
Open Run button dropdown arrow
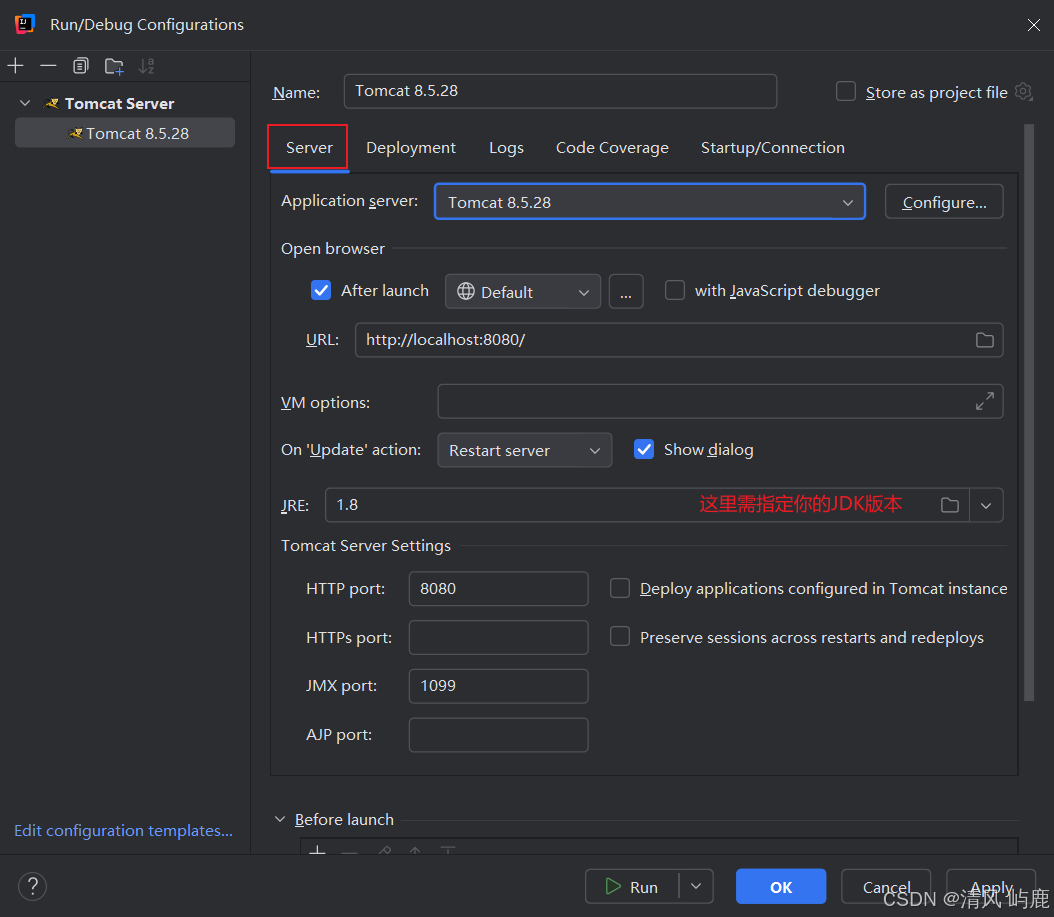[x=696, y=886]
